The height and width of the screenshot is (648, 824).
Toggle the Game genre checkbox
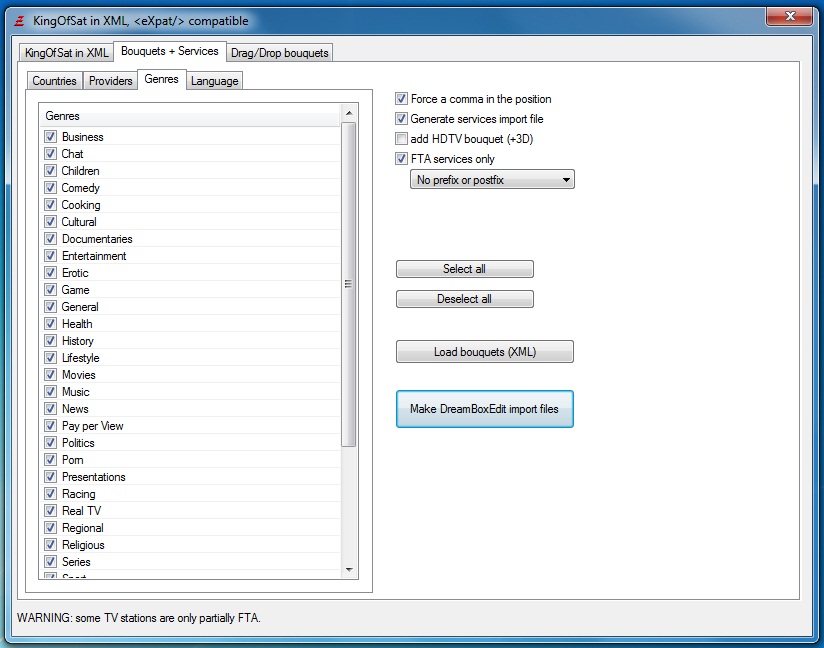click(x=50, y=290)
